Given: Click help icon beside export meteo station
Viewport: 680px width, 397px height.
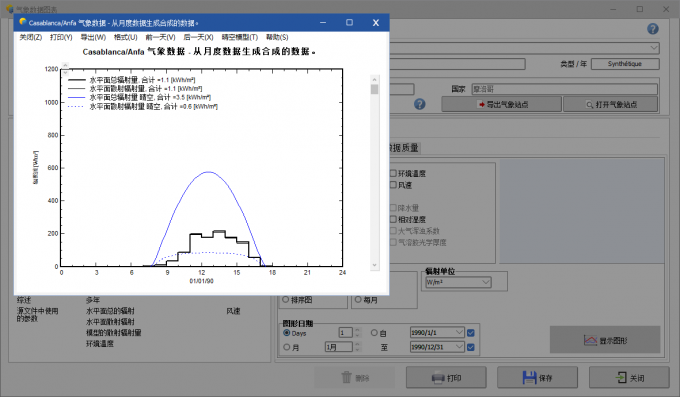Looking at the screenshot, I should click(419, 104).
